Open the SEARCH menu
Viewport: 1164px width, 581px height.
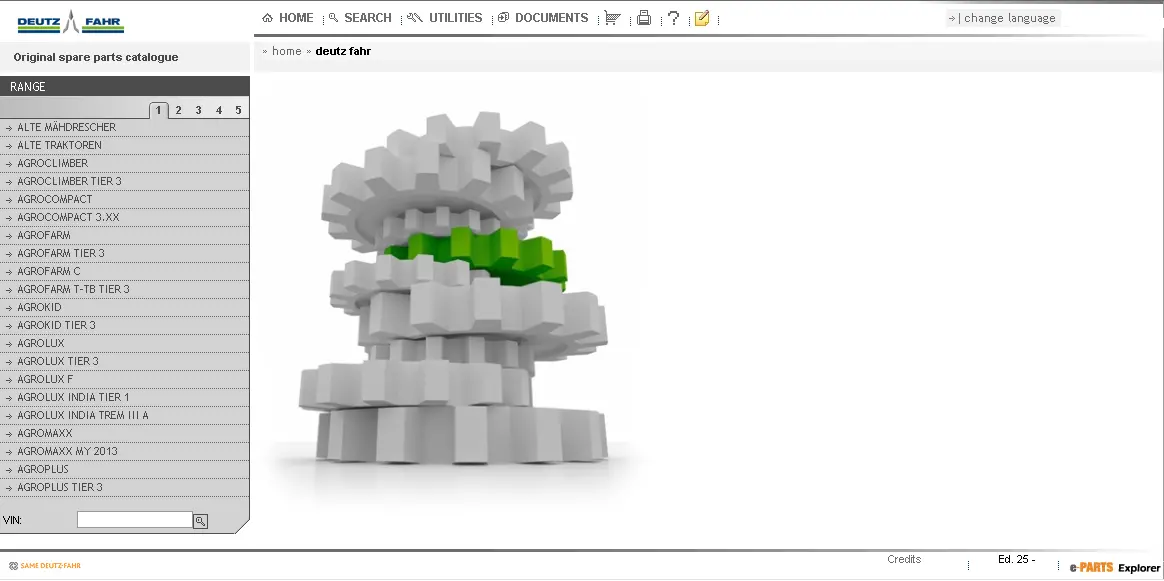pos(360,18)
